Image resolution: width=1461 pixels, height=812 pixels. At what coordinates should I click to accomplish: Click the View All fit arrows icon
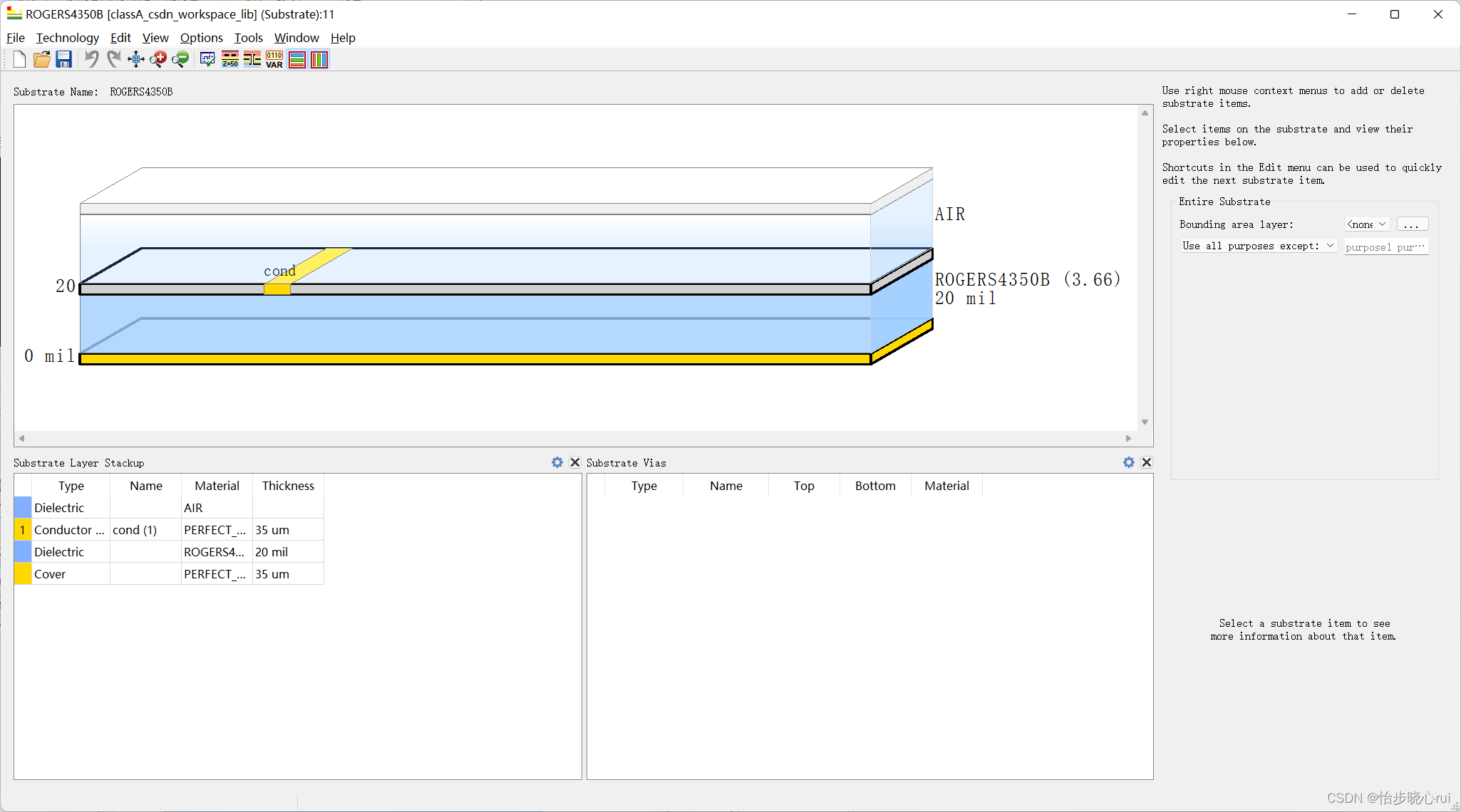tap(136, 60)
